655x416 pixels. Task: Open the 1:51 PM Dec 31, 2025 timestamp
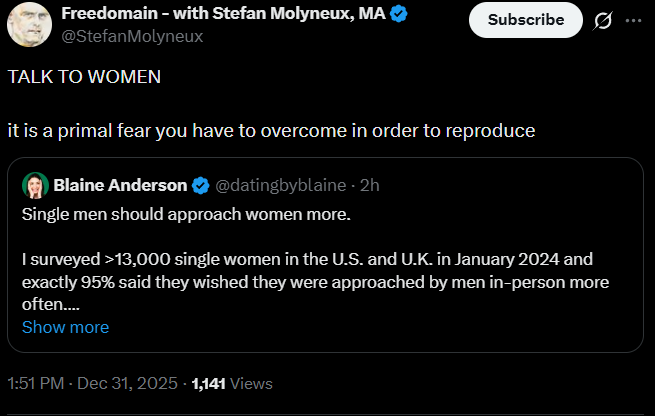tap(92, 383)
